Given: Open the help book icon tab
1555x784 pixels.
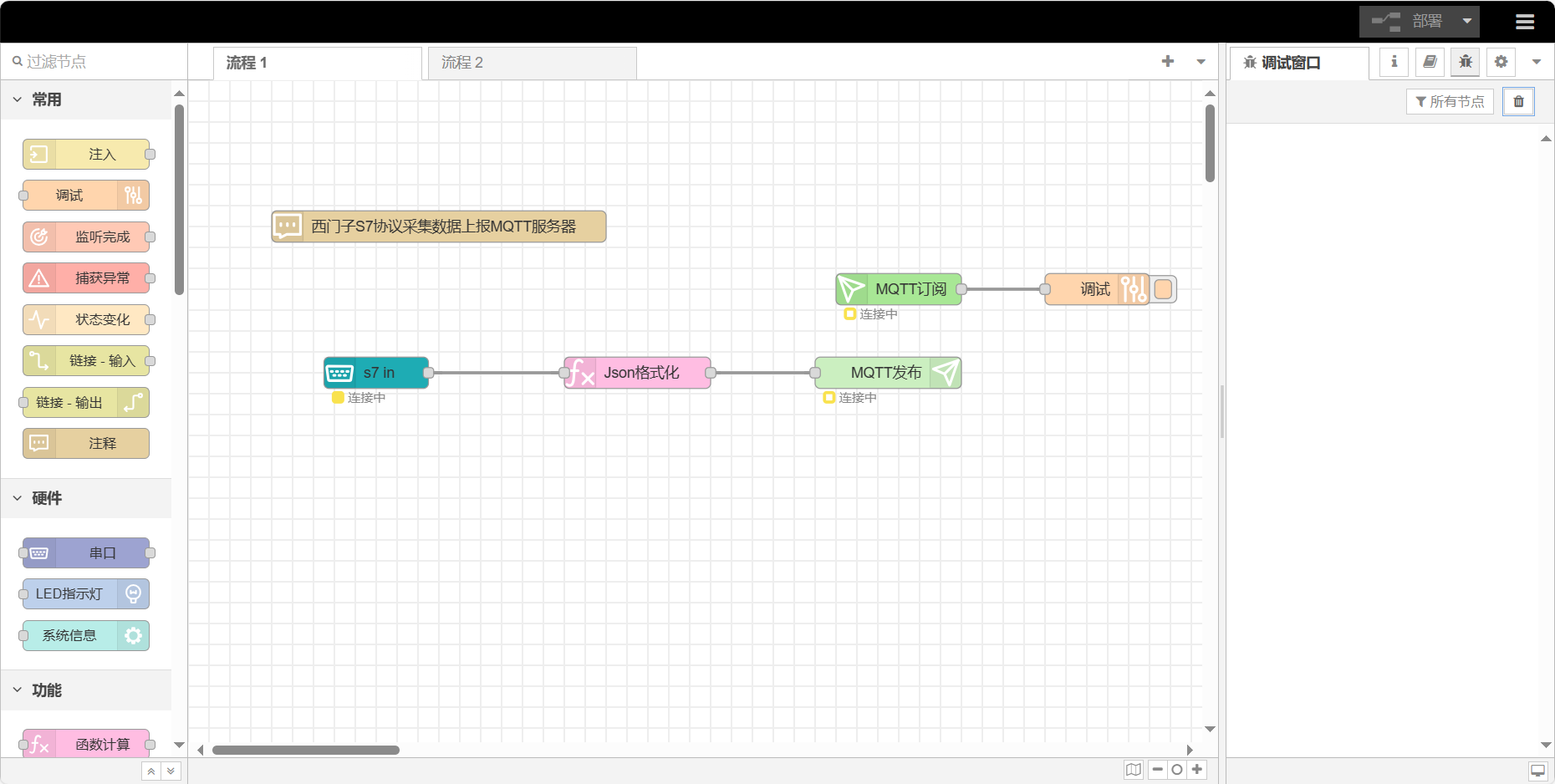Looking at the screenshot, I should tap(1430, 62).
